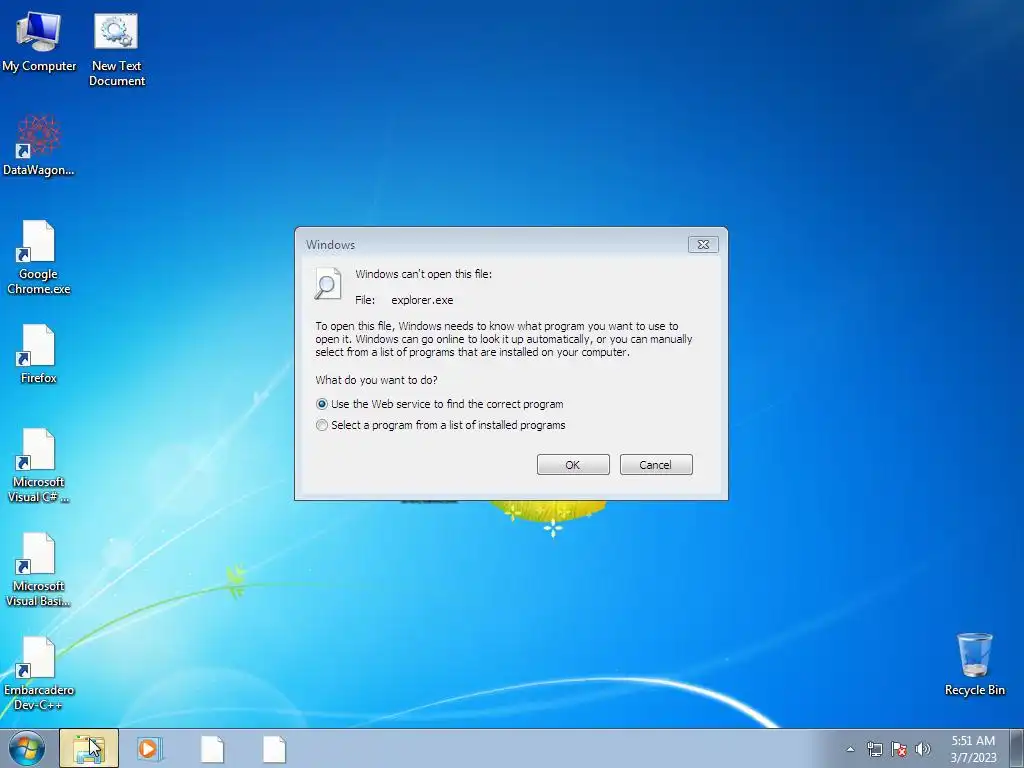
Task: Choose Use the Web service option
Action: (440, 404)
